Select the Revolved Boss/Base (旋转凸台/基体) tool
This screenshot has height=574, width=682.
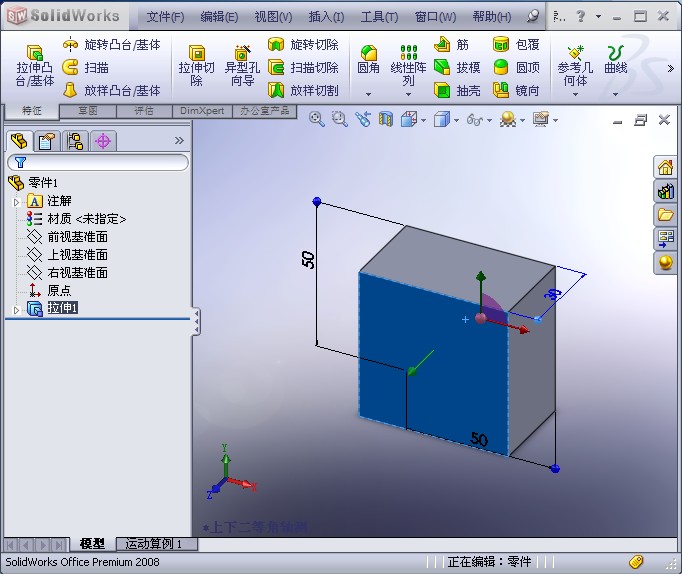[111, 44]
